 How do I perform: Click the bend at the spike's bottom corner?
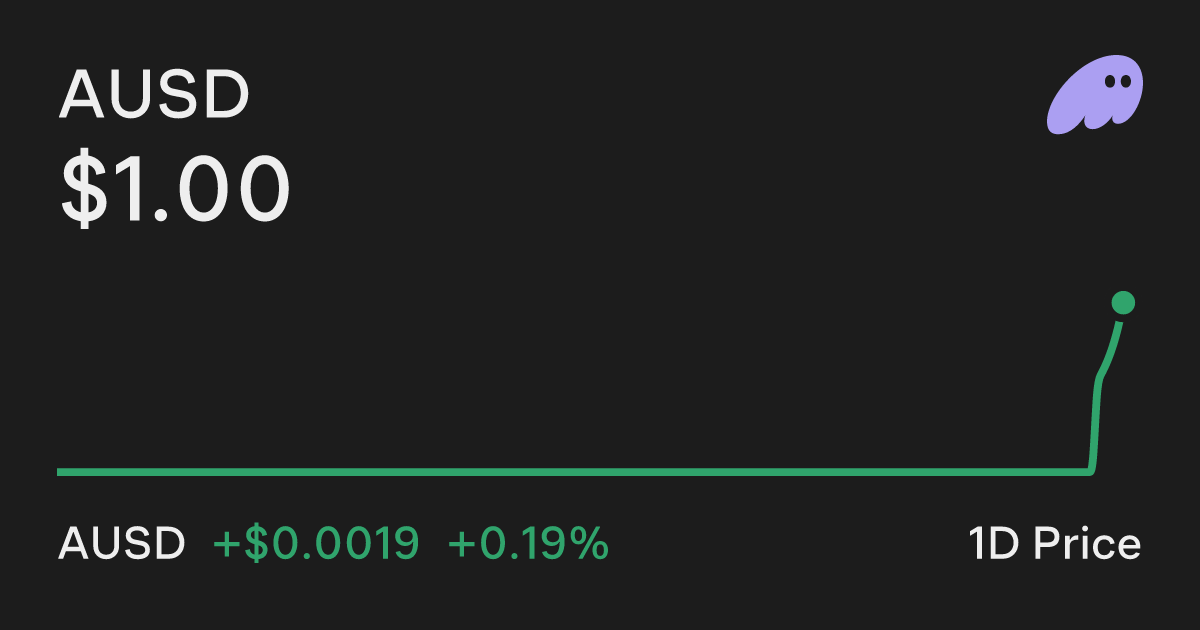[1091, 468]
